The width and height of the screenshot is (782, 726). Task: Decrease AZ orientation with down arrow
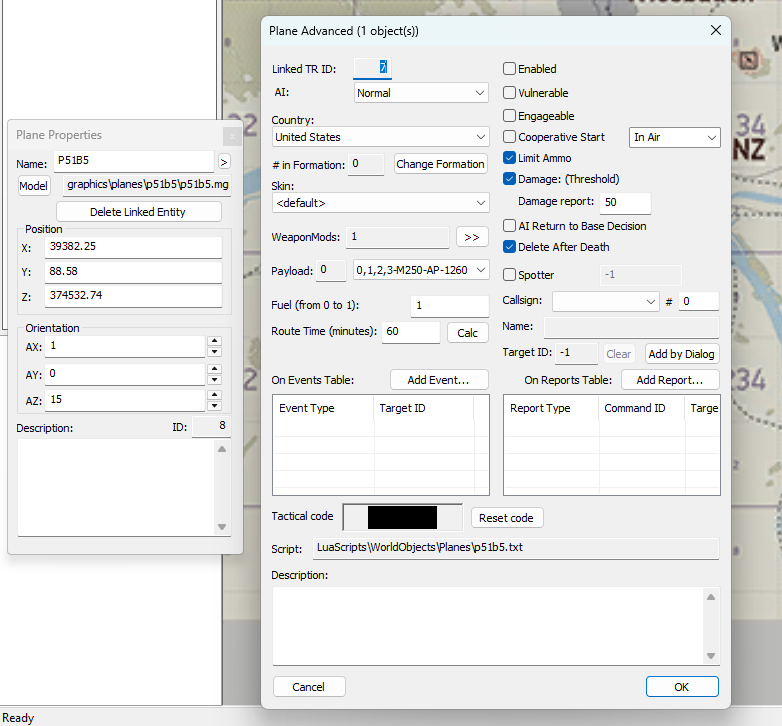tap(213, 405)
